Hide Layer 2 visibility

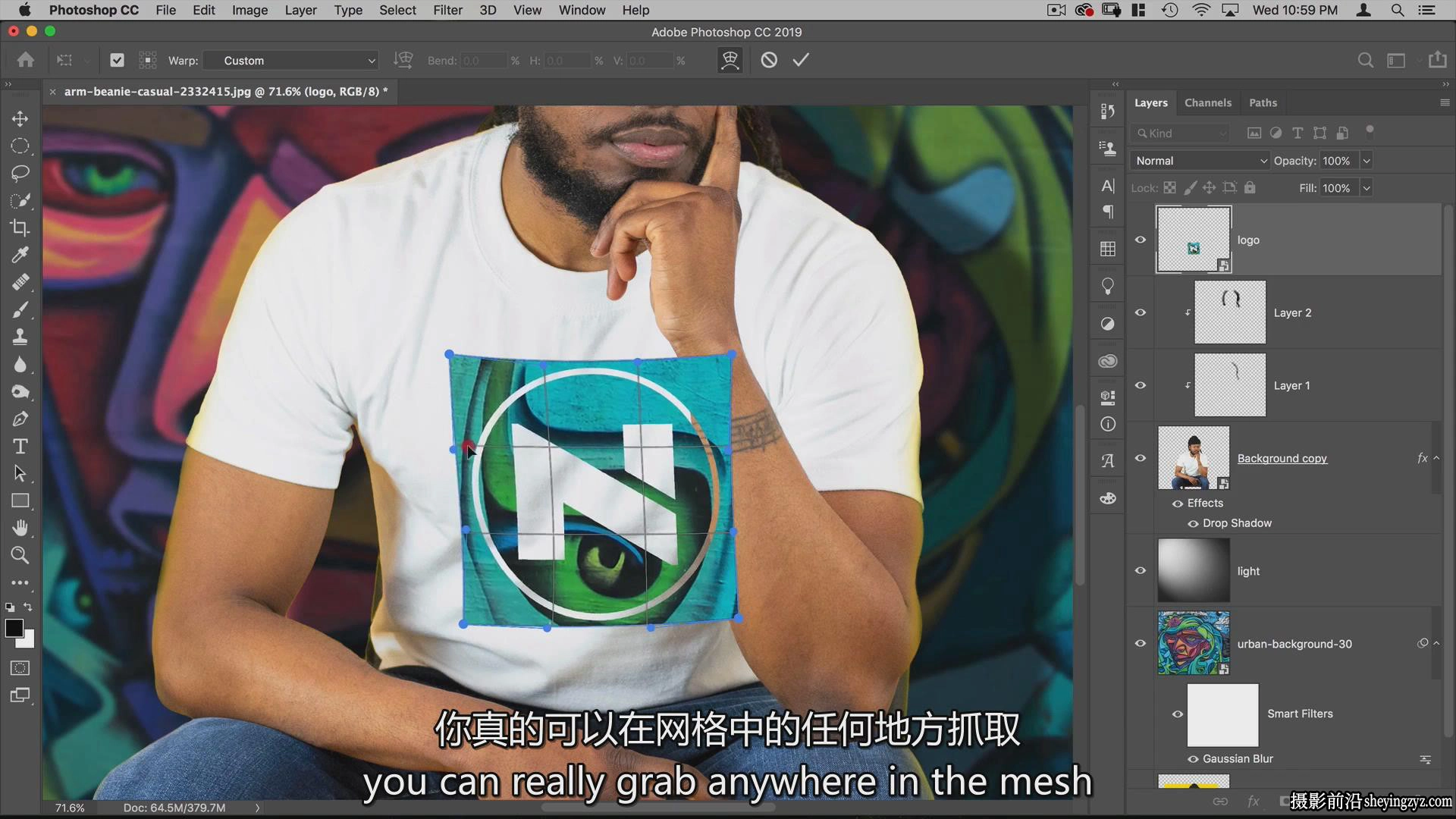tap(1141, 312)
